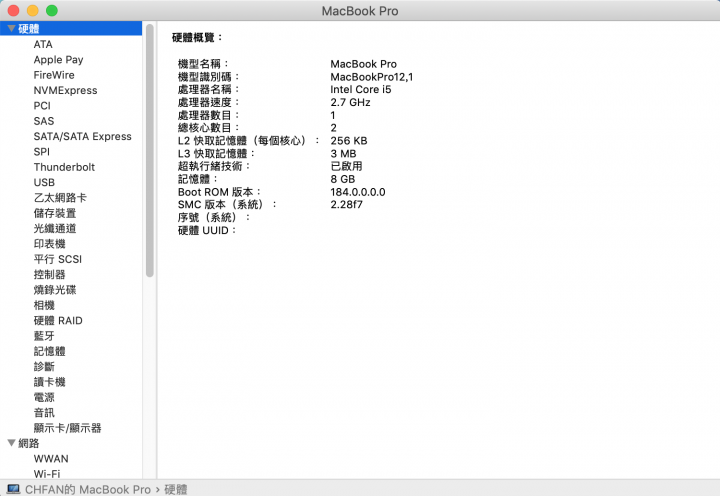Select ATA in the sidebar
This screenshot has width=720, height=496.
43,45
